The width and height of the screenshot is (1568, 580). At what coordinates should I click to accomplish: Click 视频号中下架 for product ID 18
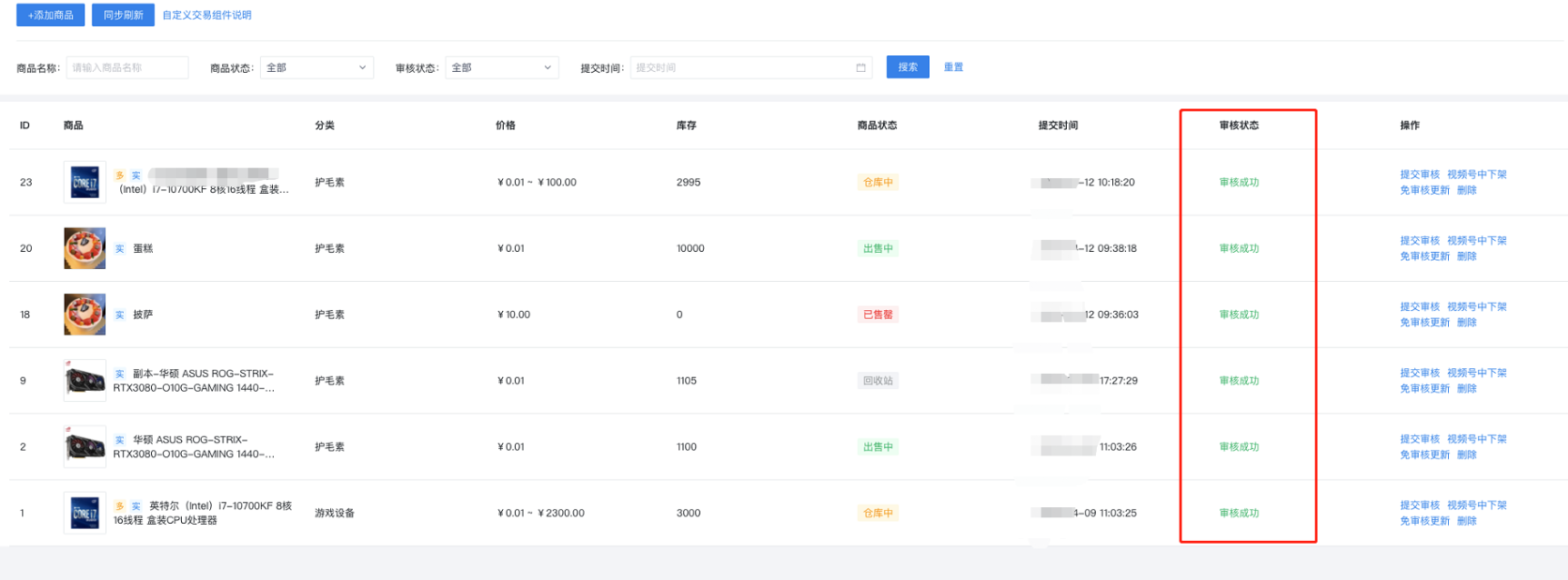click(1476, 307)
